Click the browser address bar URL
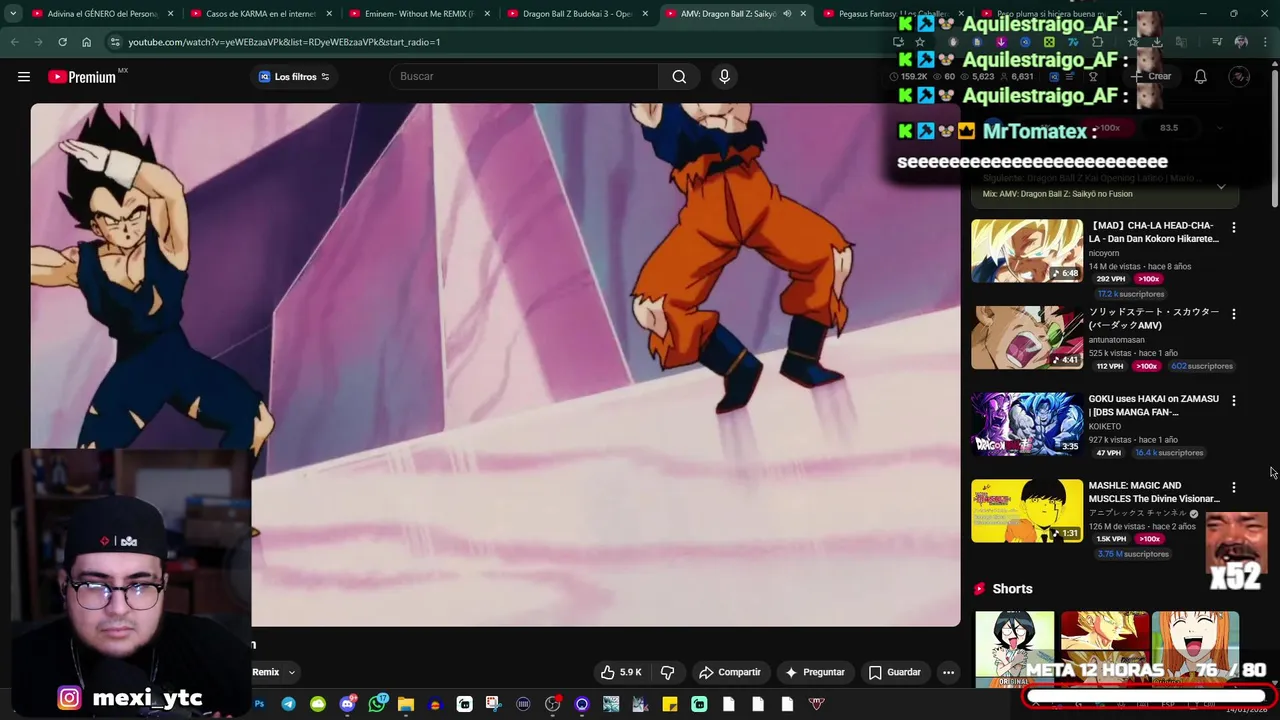The image size is (1280, 720). pyautogui.click(x=284, y=42)
